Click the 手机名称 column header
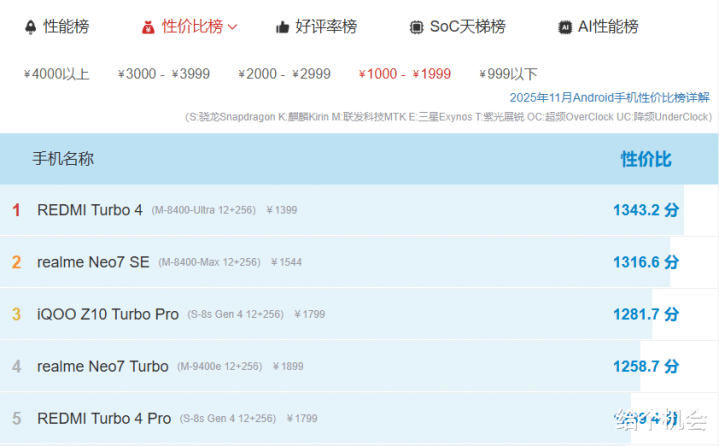Image resolution: width=719 pixels, height=446 pixels. tap(63, 159)
